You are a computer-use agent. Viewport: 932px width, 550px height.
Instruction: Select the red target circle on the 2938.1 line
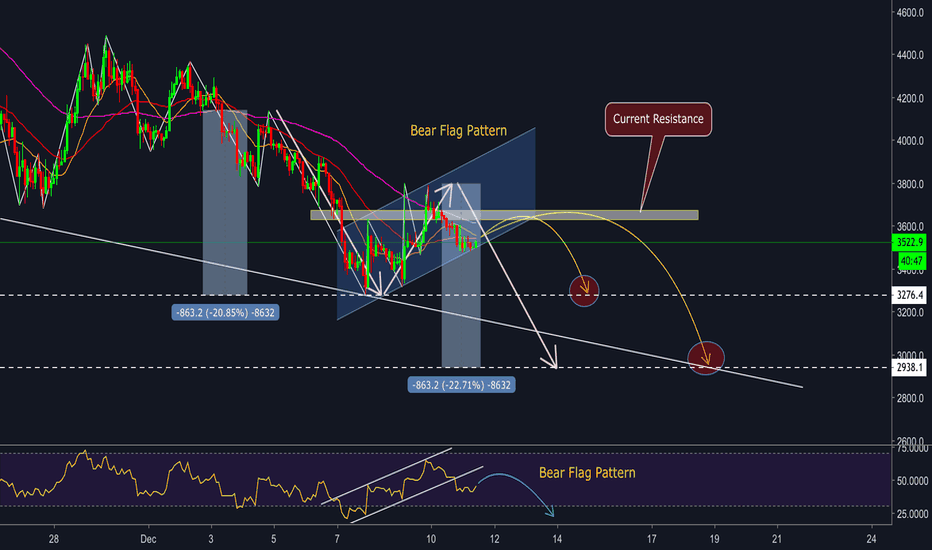706,359
